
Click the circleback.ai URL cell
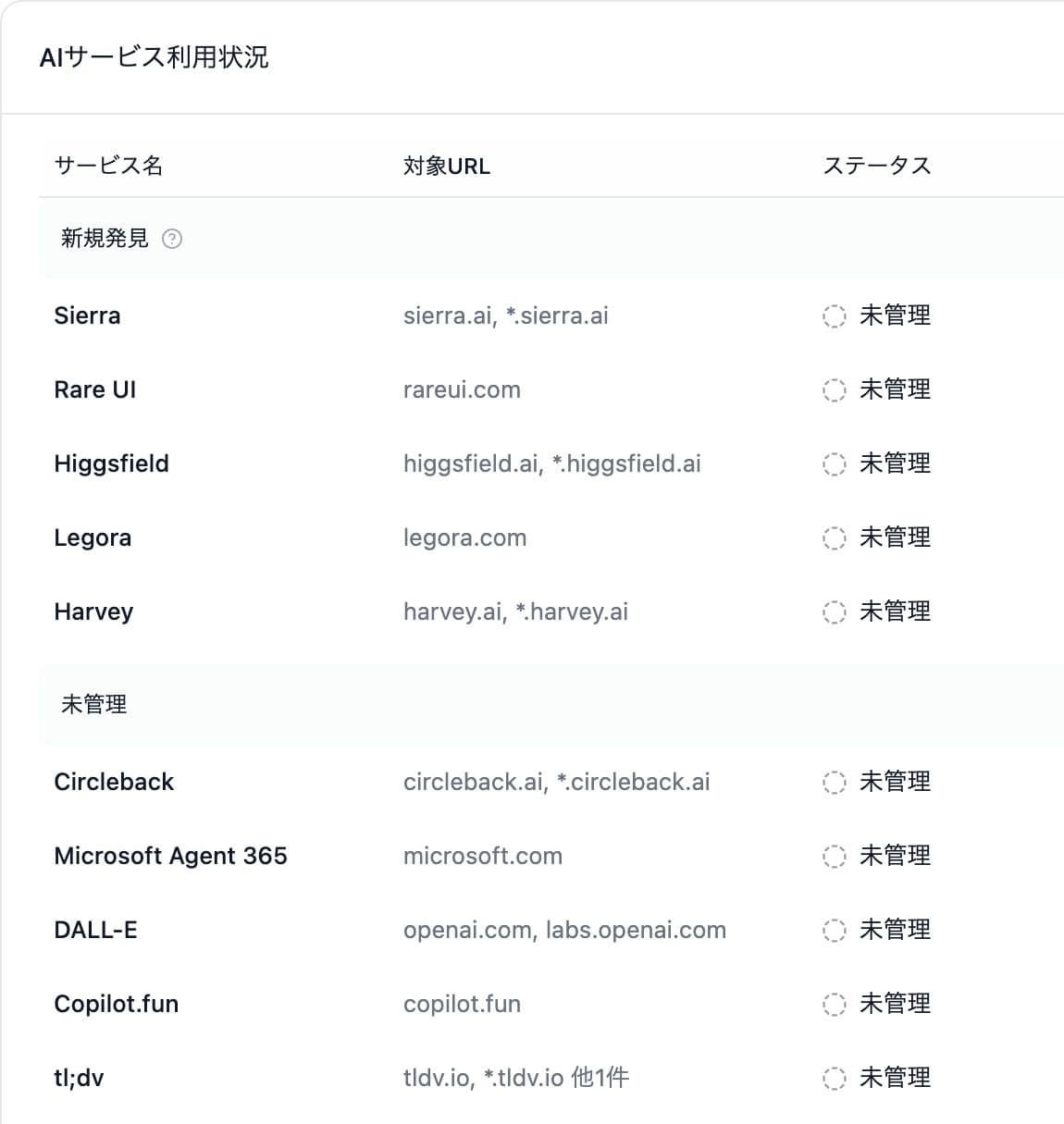pos(557,782)
